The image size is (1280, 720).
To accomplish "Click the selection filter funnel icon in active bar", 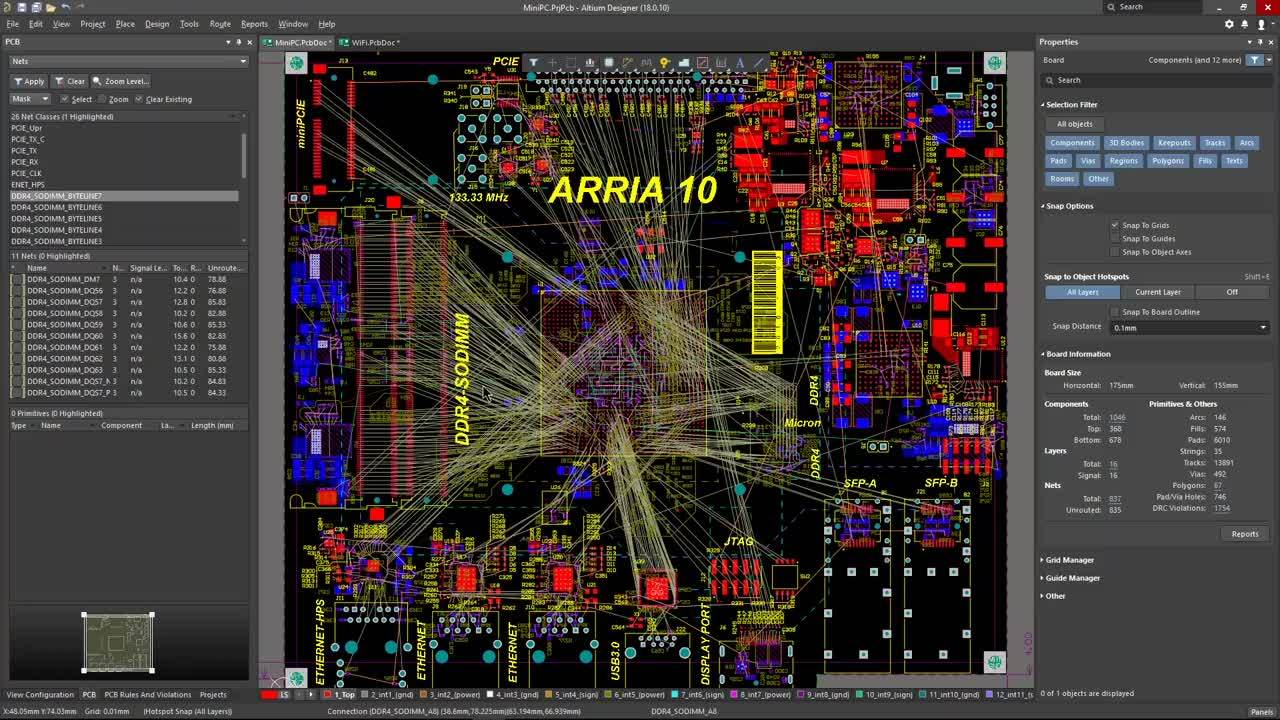I will [x=533, y=62].
